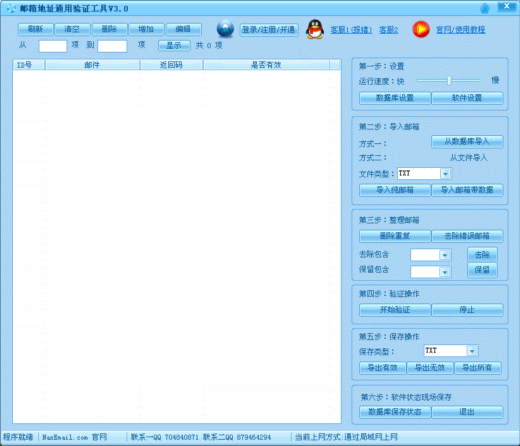
Task: Click 导入邮箱带数据 button
Action: coord(467,190)
